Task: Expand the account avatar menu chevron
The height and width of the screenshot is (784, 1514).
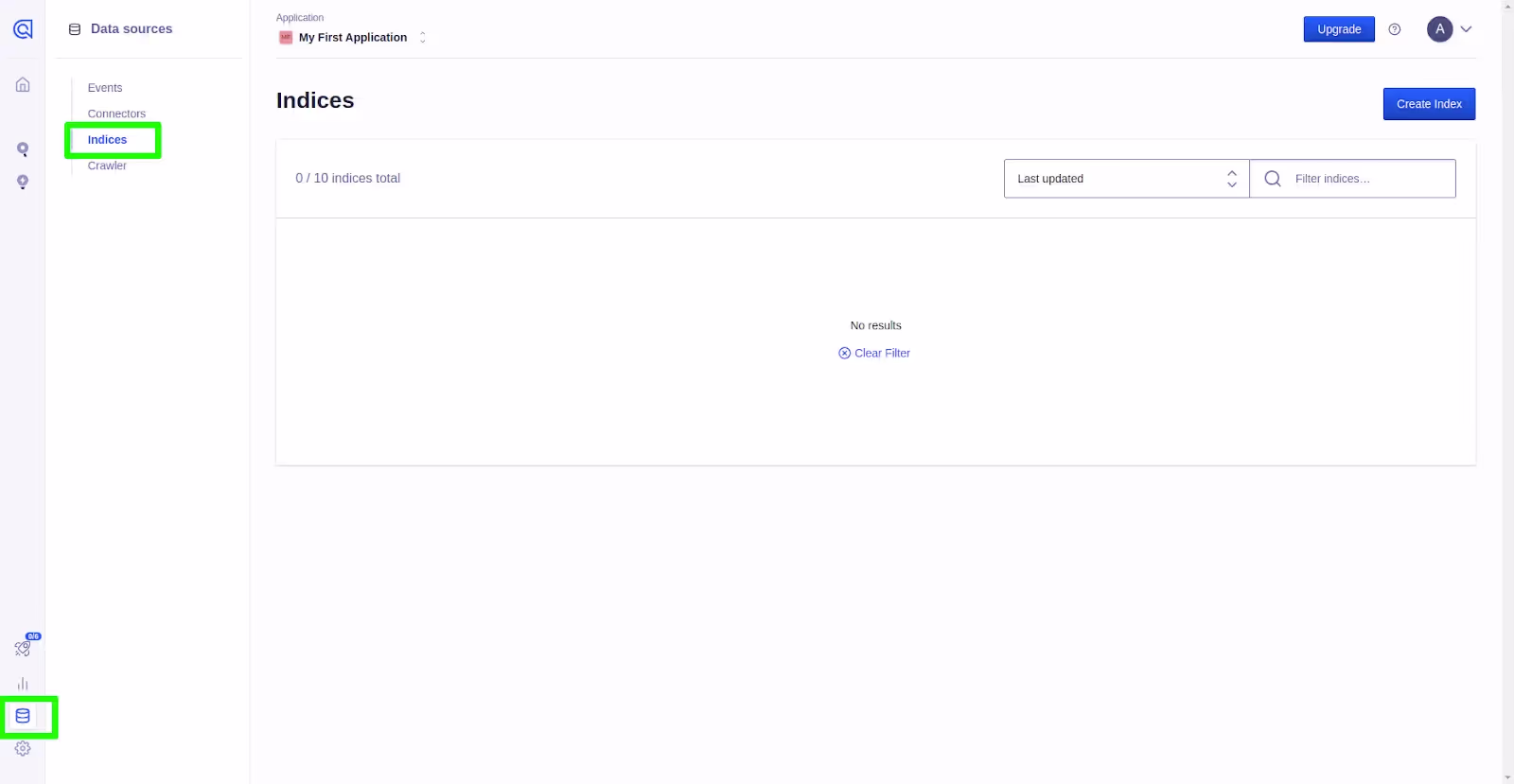Action: [1466, 29]
